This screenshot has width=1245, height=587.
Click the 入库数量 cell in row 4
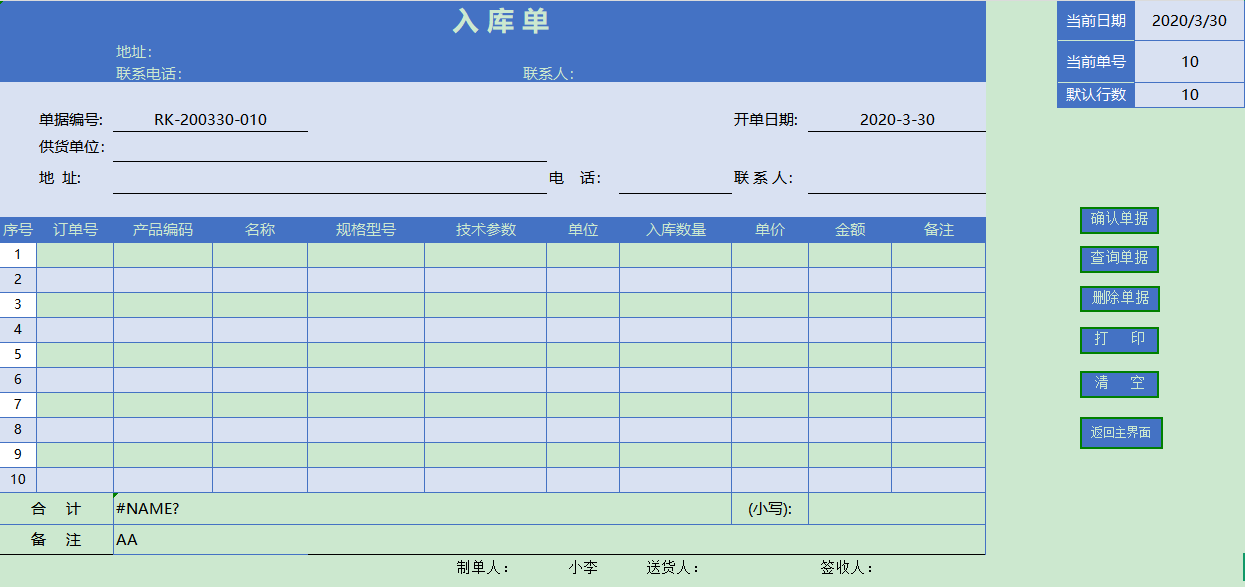point(676,330)
